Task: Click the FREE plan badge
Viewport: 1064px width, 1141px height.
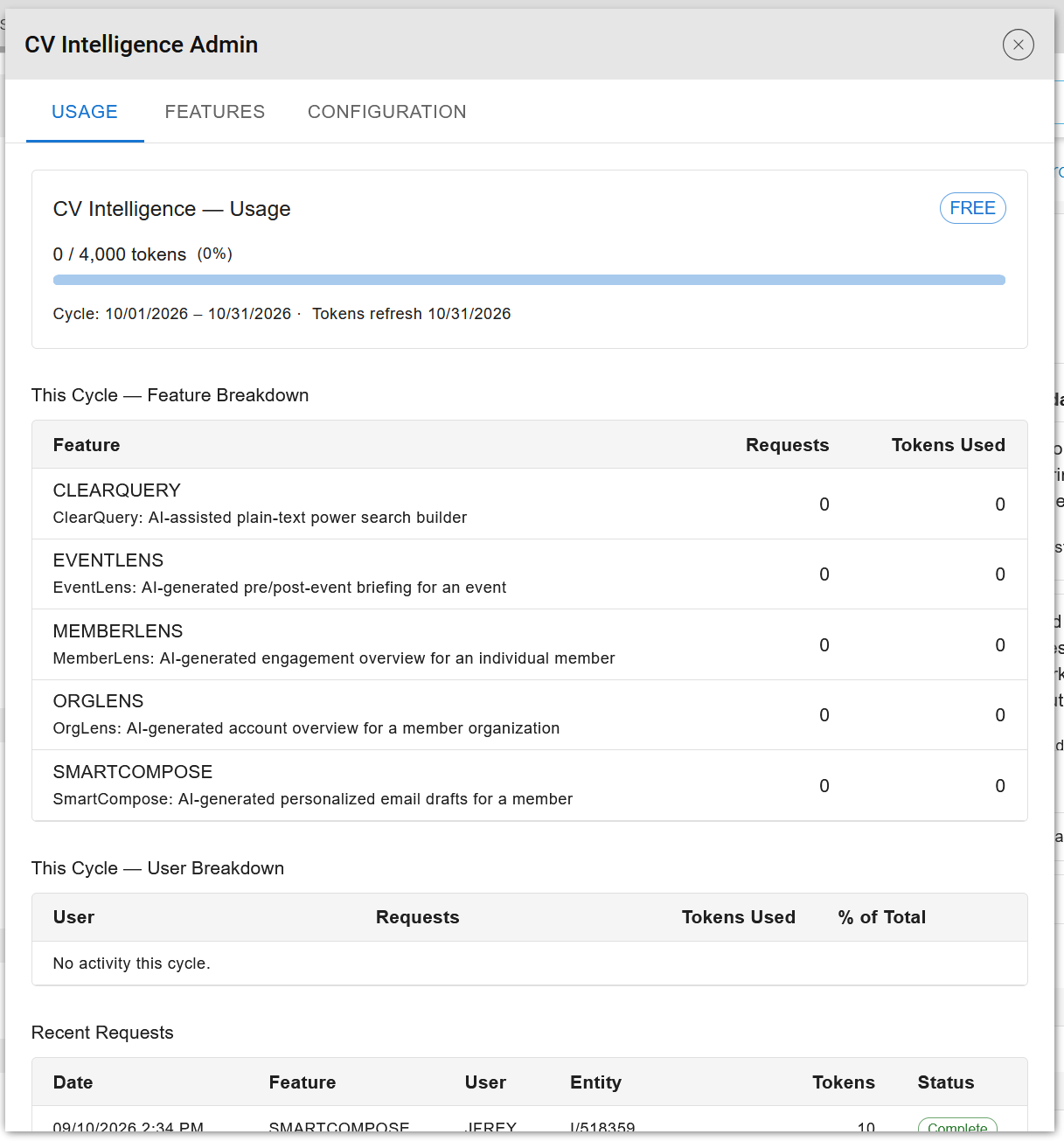Action: point(972,208)
